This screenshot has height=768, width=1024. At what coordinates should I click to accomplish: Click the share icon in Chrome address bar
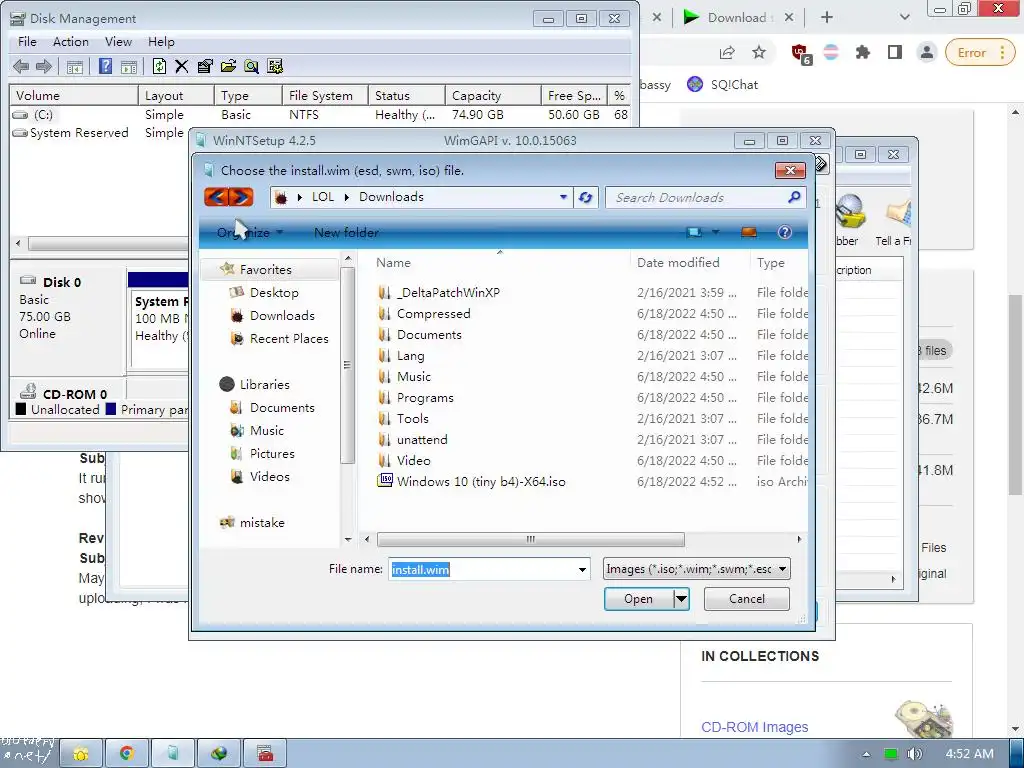(727, 53)
